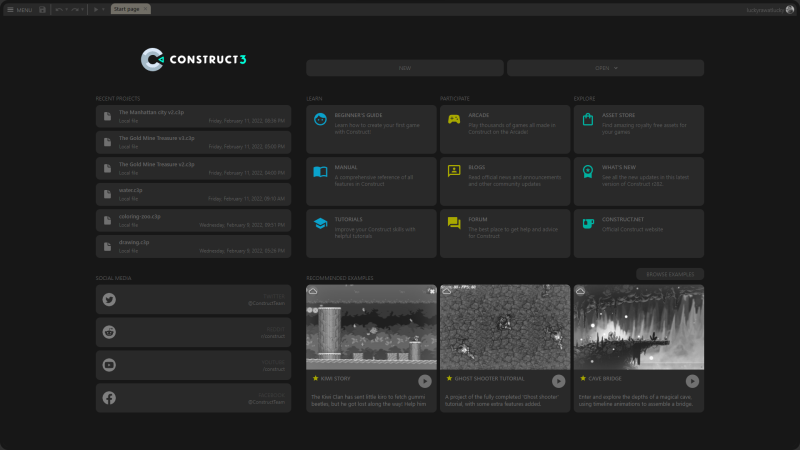800x450 pixels.
Task: Click file icon beside water.c3p
Action: [x=107, y=194]
